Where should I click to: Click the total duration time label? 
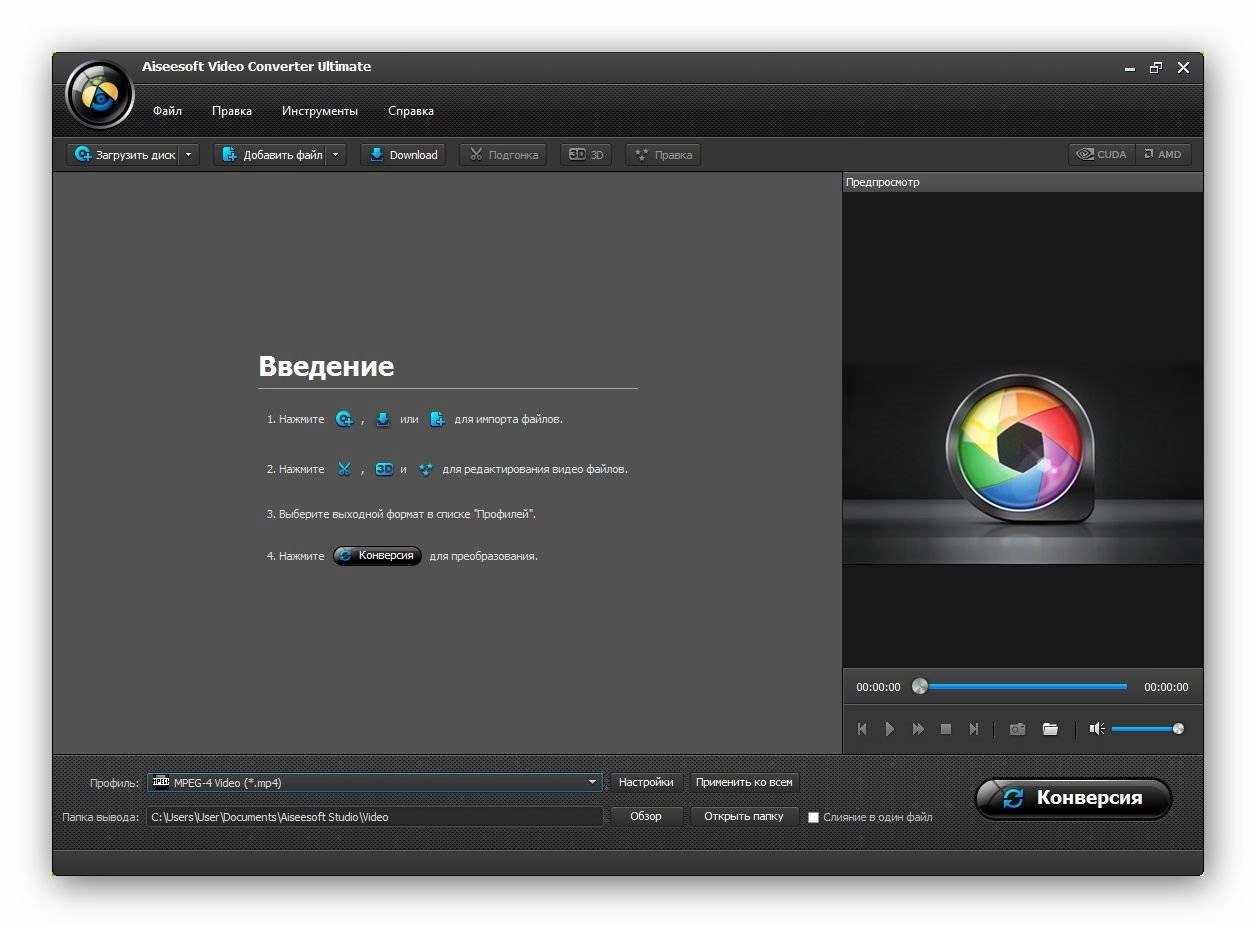point(1166,687)
